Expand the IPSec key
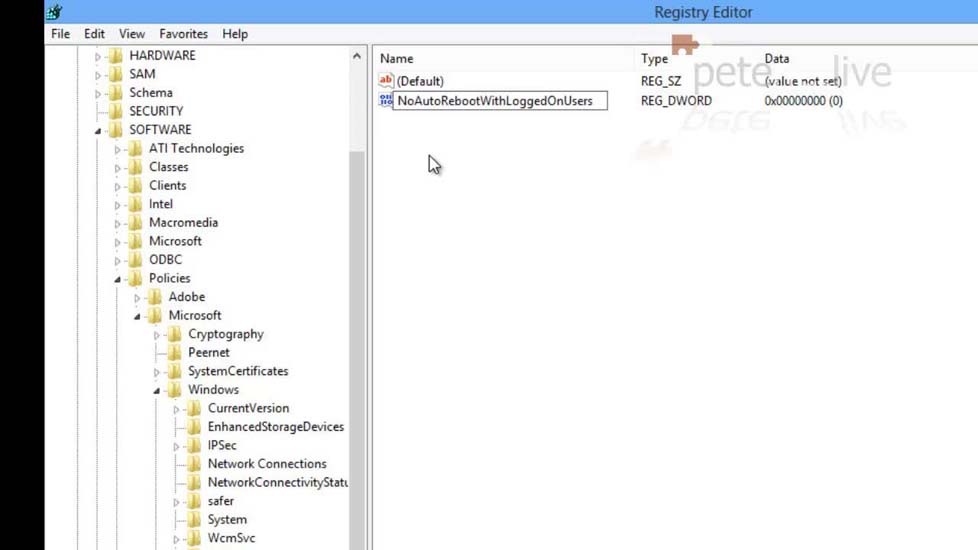Viewport: 978px width, 550px height. click(x=177, y=446)
